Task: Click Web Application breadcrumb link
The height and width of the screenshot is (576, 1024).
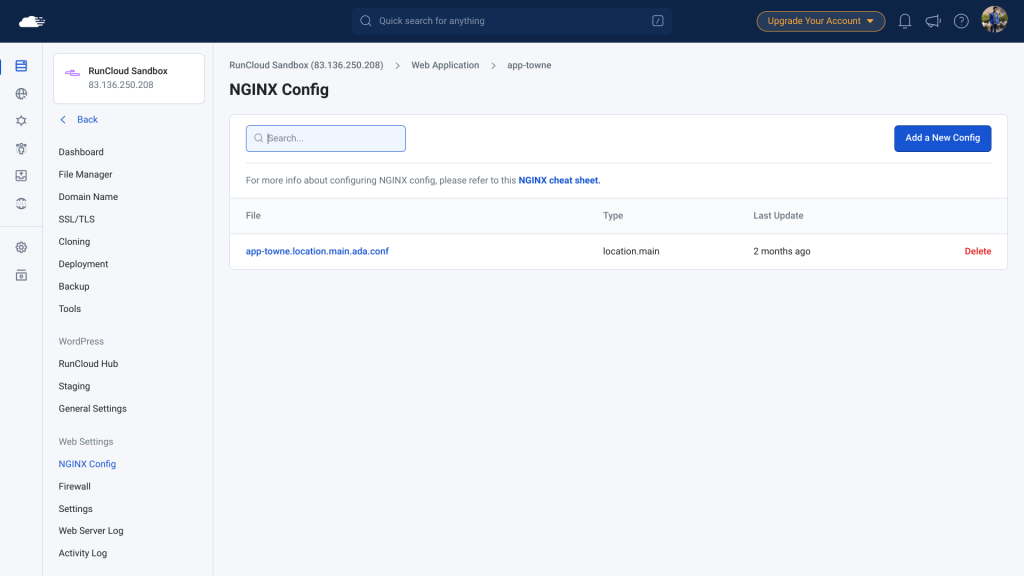Action: click(x=445, y=65)
